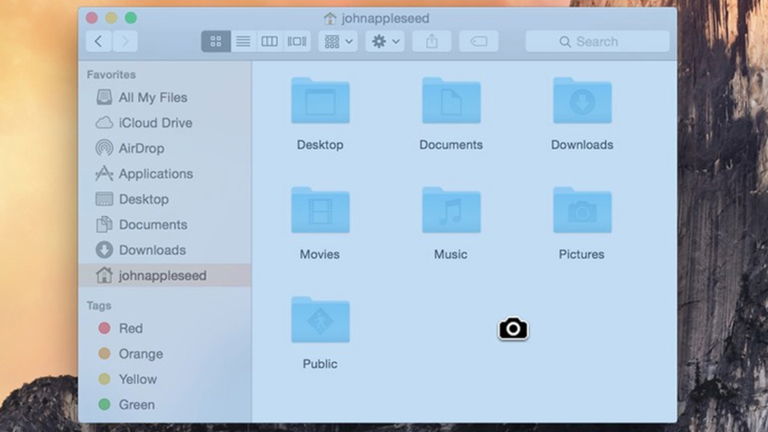768x432 pixels.
Task: Click the Movies folder name label
Action: pos(320,254)
